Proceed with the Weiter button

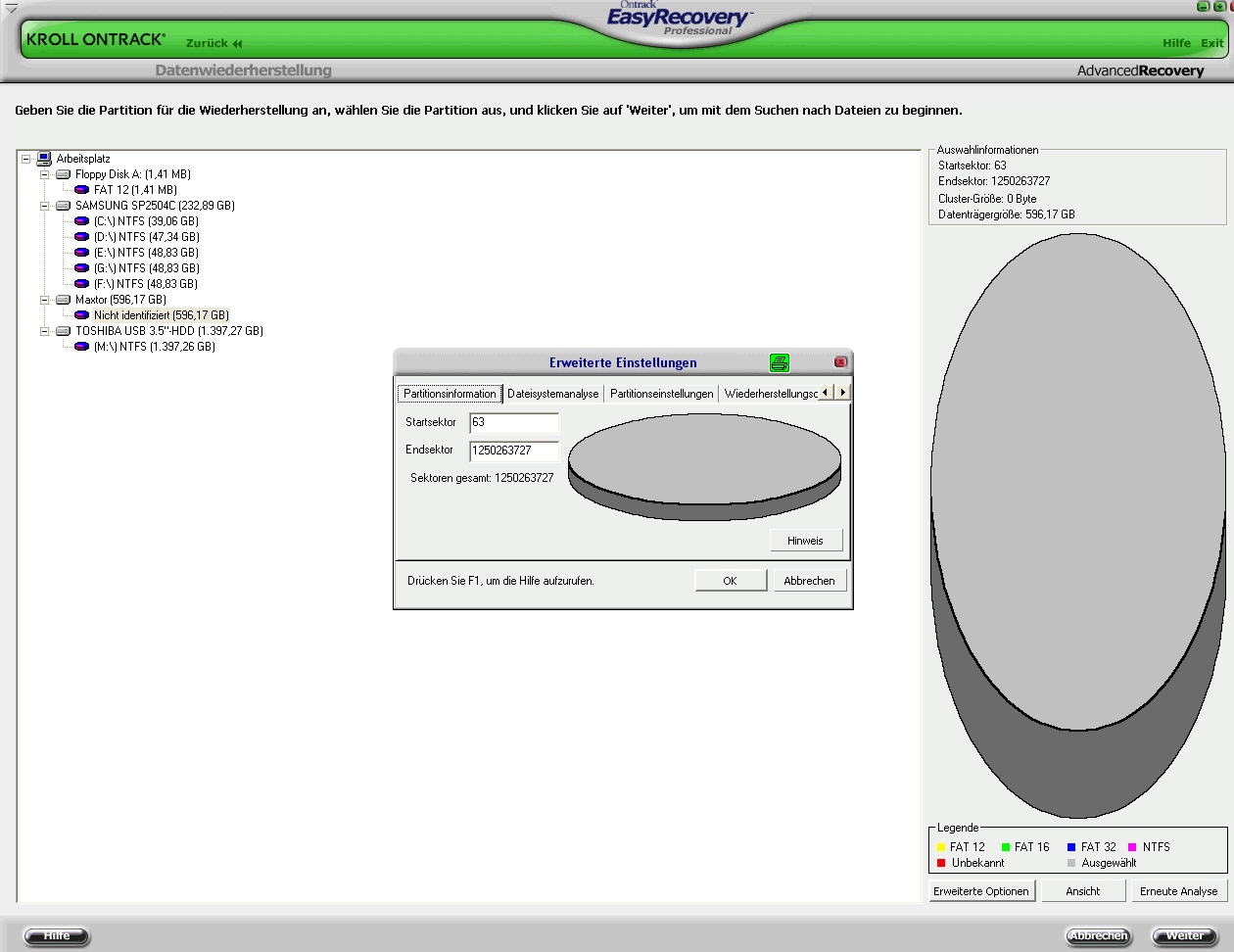[1185, 936]
